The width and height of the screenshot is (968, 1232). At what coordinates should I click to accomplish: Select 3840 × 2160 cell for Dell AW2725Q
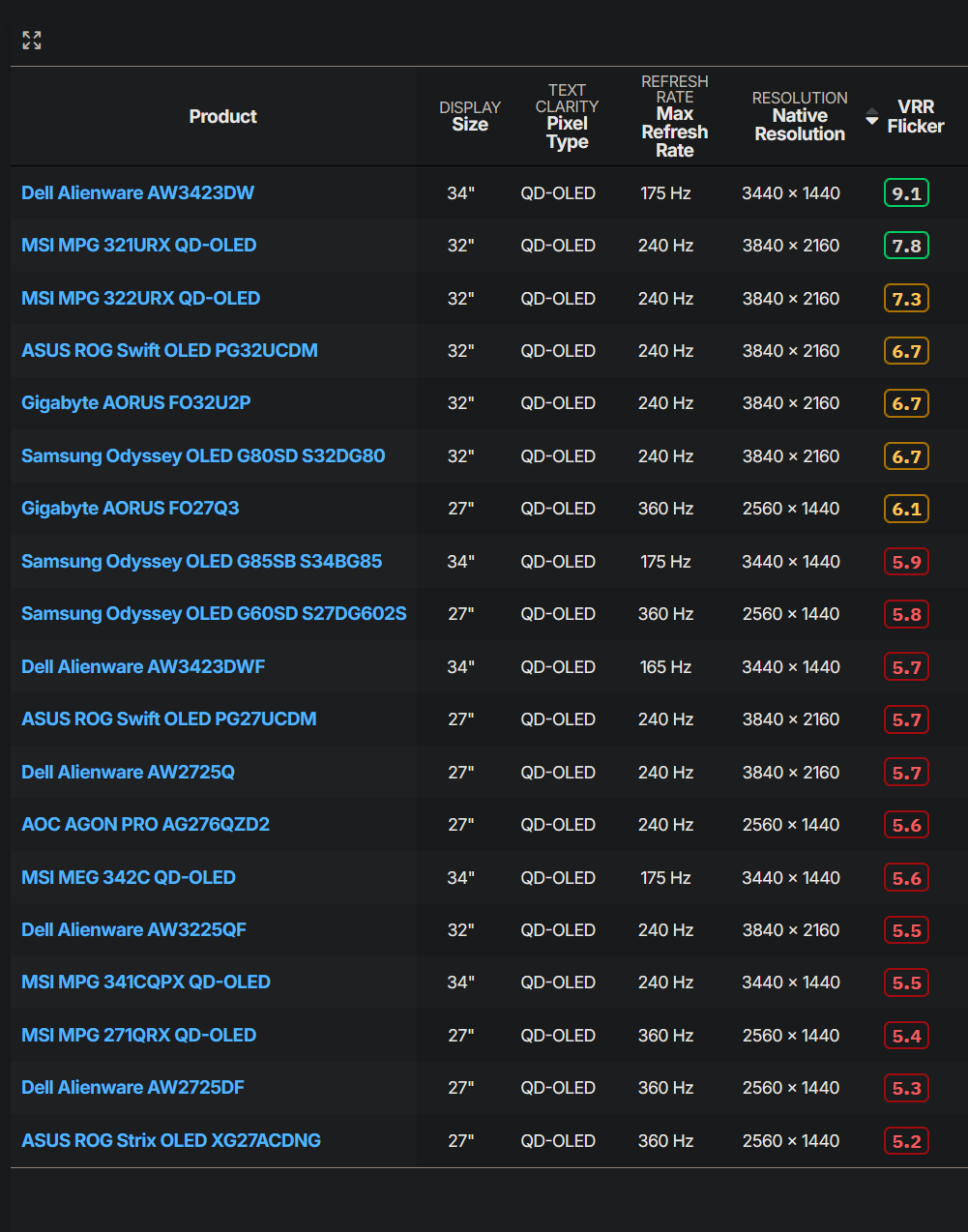point(791,773)
